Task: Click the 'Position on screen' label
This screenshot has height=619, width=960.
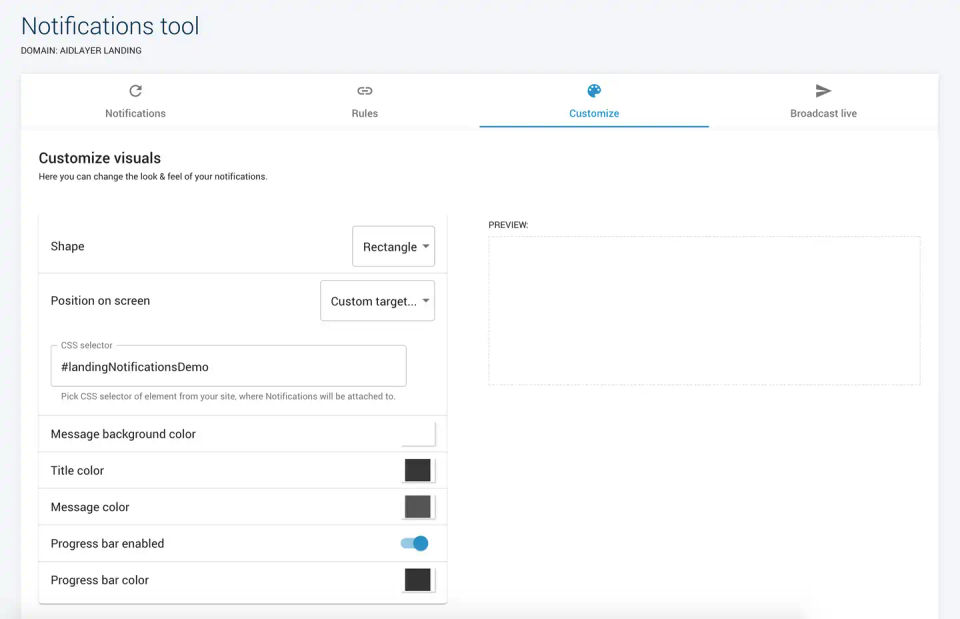Action: click(100, 301)
